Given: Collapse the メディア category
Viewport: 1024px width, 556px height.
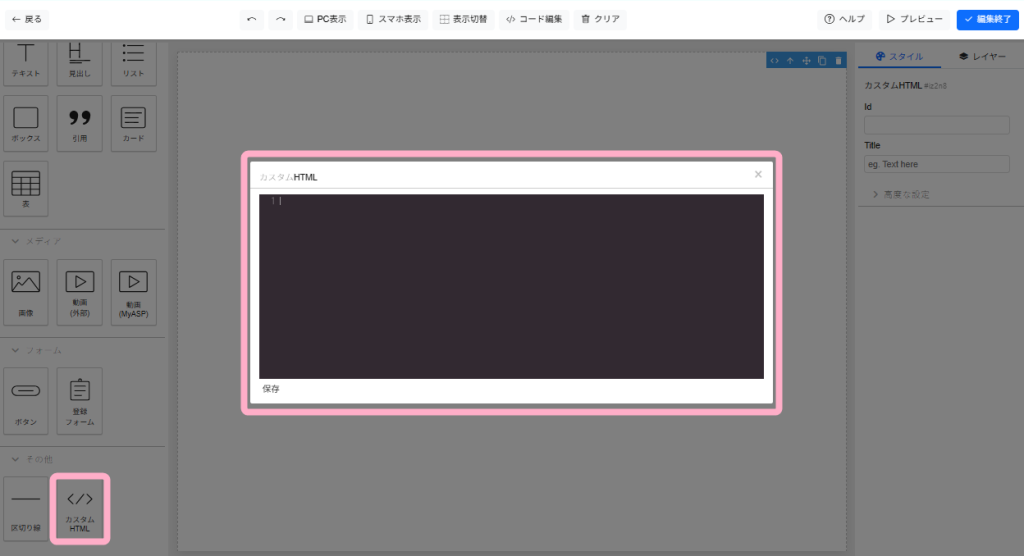Looking at the screenshot, I should [16, 241].
